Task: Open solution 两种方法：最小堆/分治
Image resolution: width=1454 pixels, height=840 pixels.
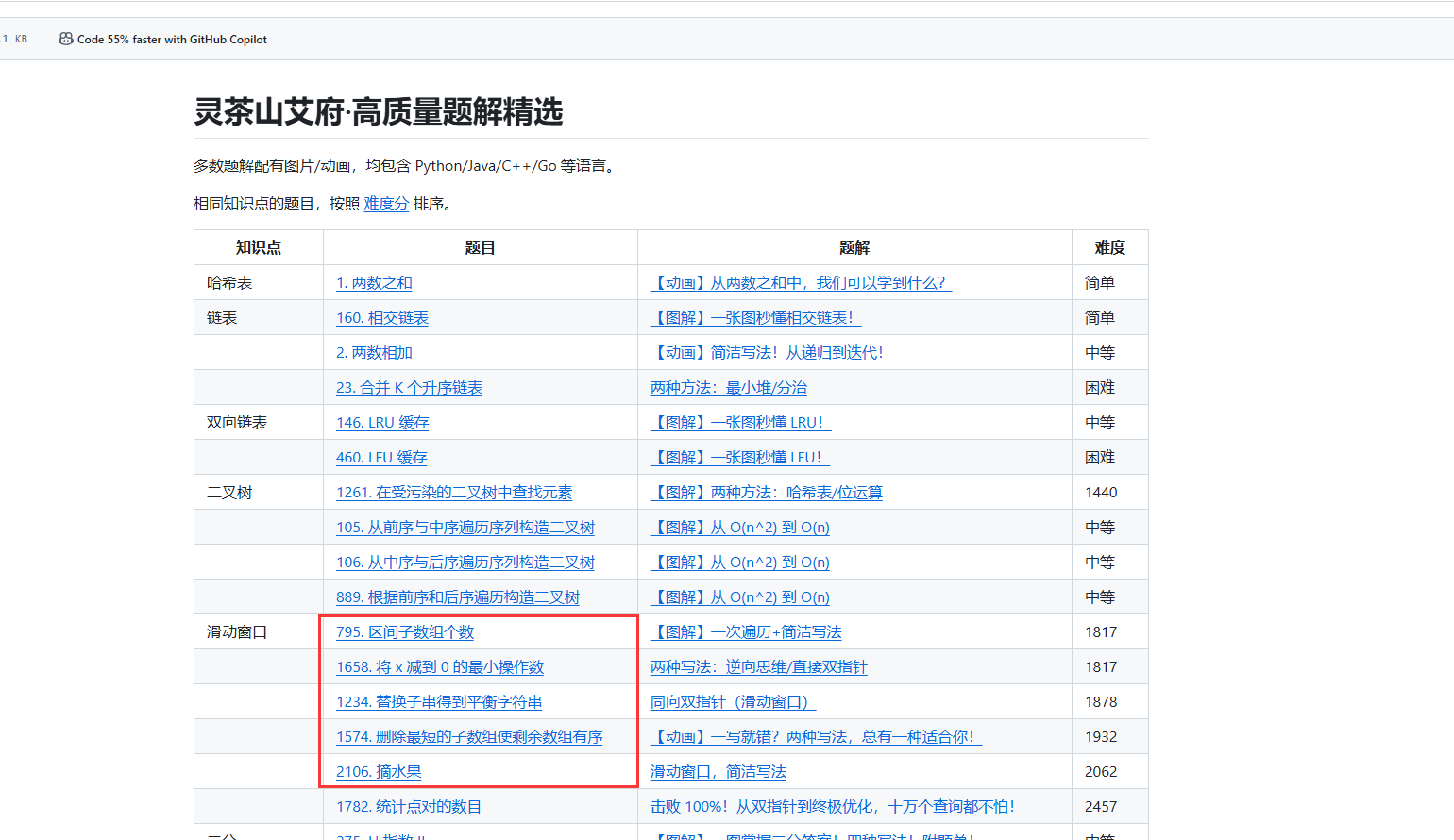Action: click(x=728, y=387)
